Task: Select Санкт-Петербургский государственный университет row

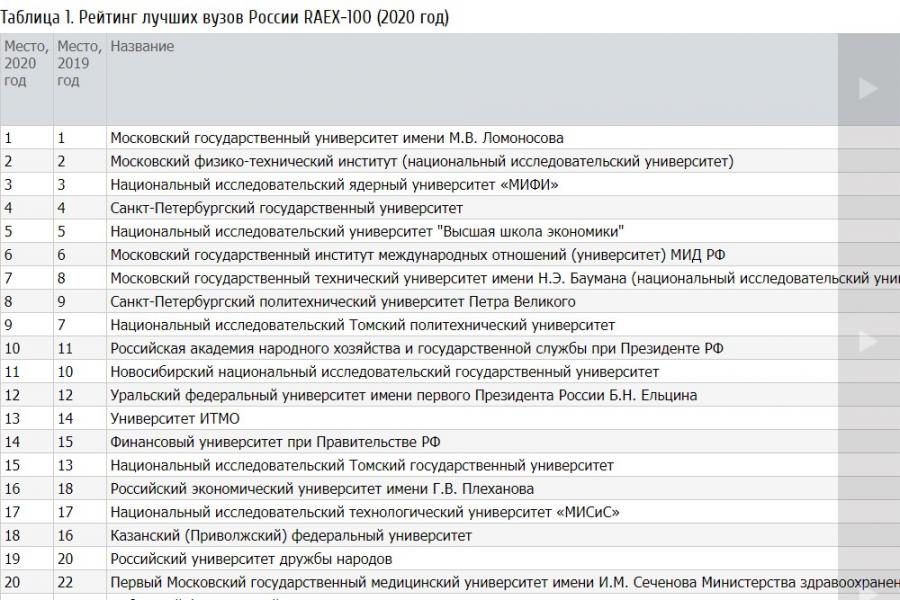Action: 286,208
